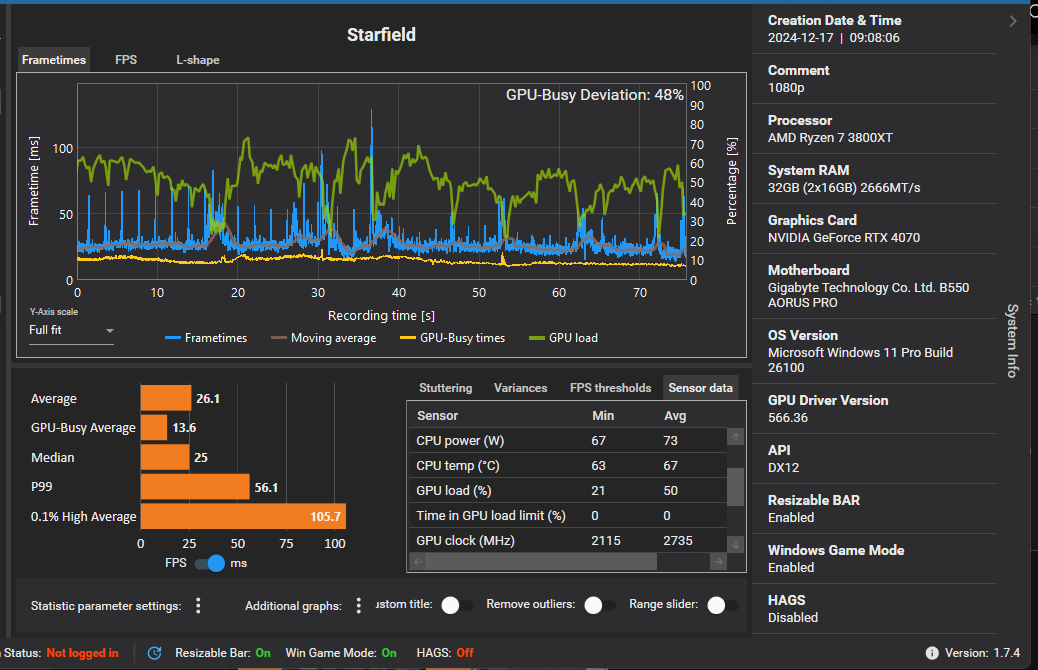
Task: Click the sensor table scroll down arrow
Action: (735, 545)
